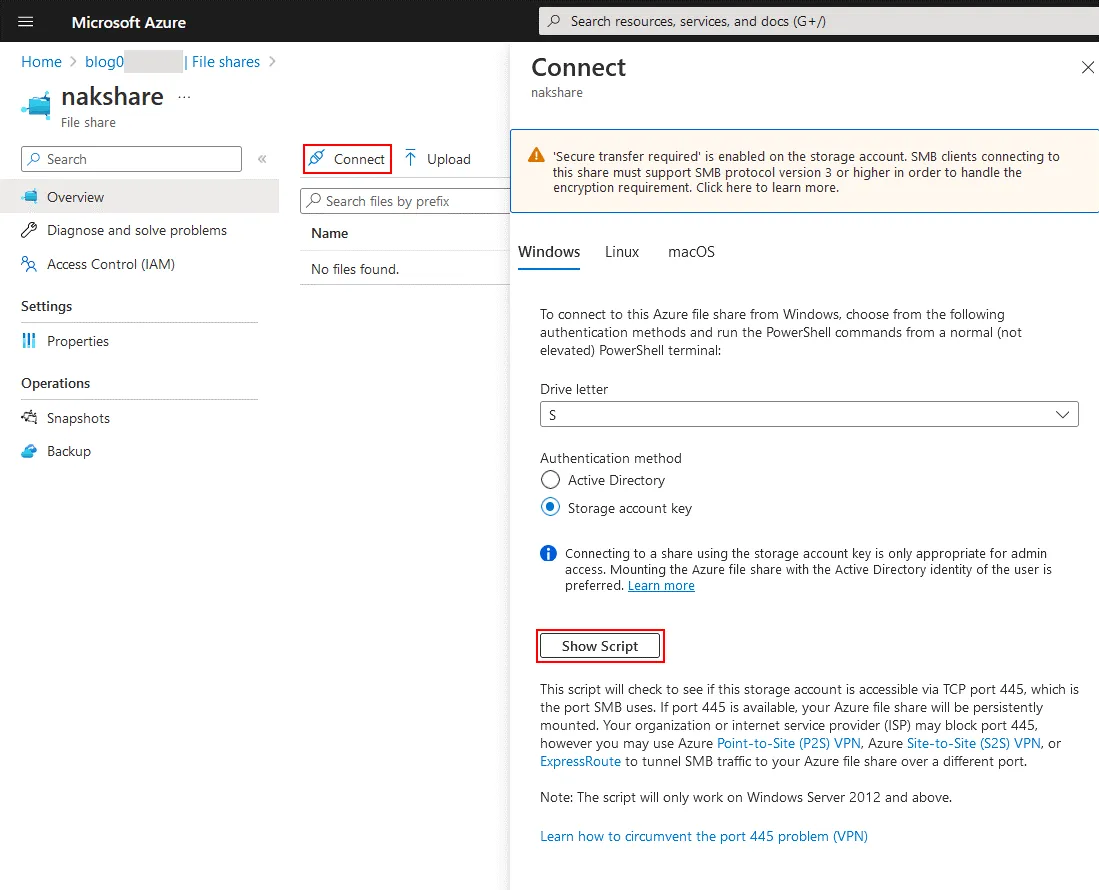The height and width of the screenshot is (890, 1099).
Task: Go to File shares breadcrumb
Action: tap(225, 62)
